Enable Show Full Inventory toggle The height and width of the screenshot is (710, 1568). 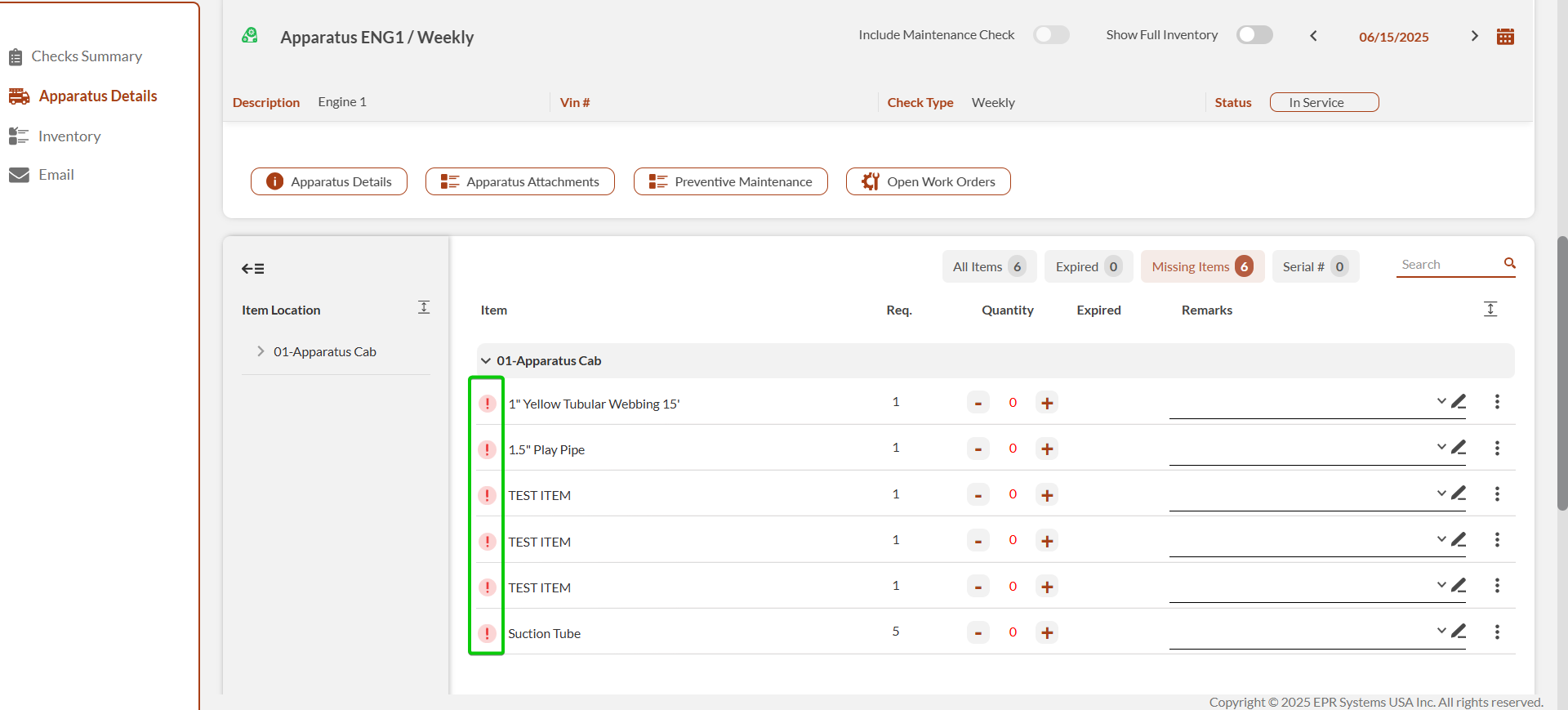[1254, 35]
